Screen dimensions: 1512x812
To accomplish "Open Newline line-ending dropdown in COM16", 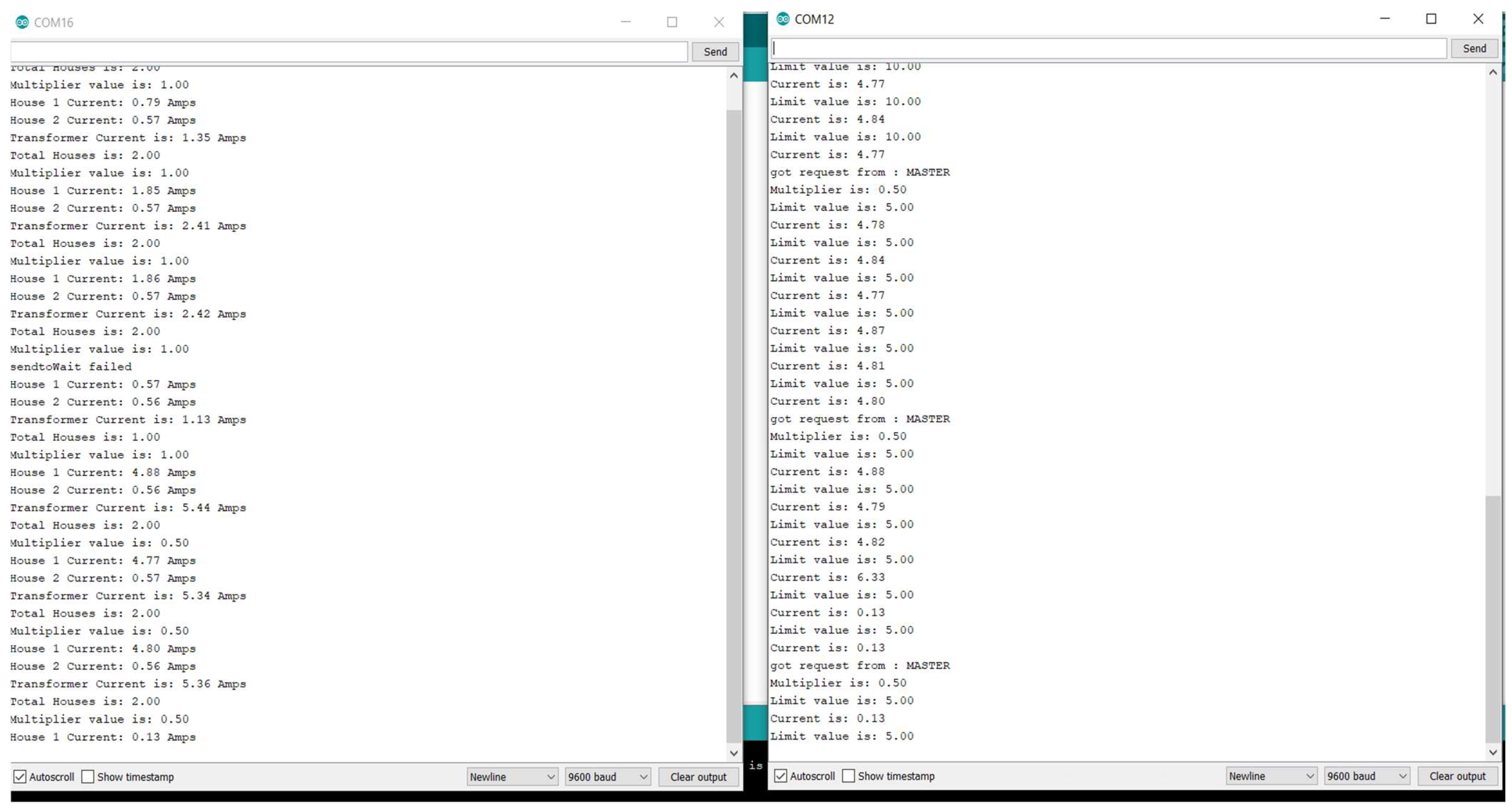I will (x=512, y=776).
